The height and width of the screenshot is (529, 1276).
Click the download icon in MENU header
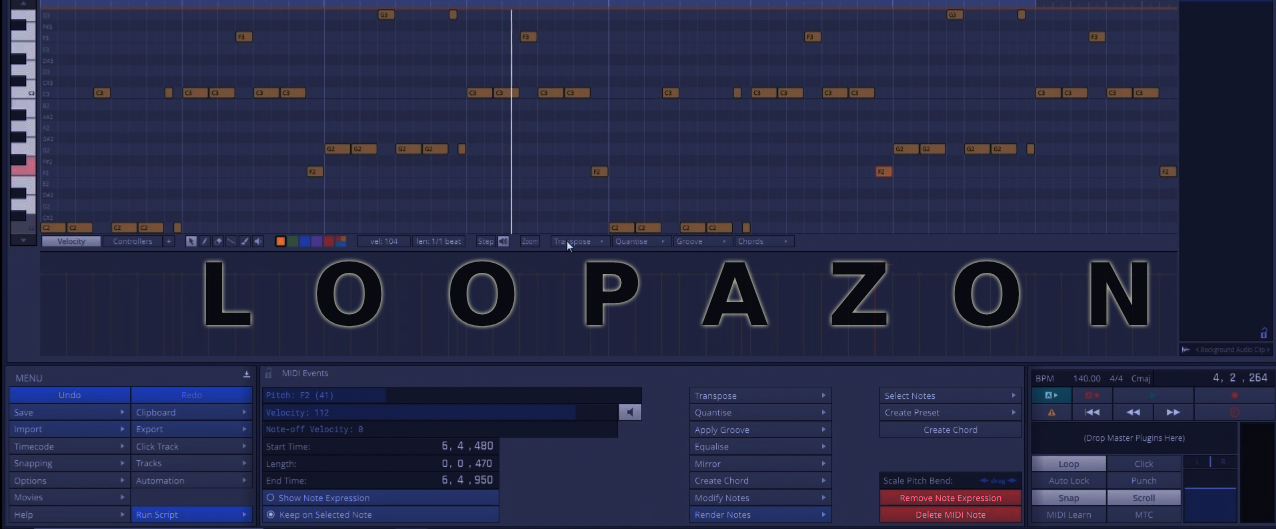tap(246, 375)
